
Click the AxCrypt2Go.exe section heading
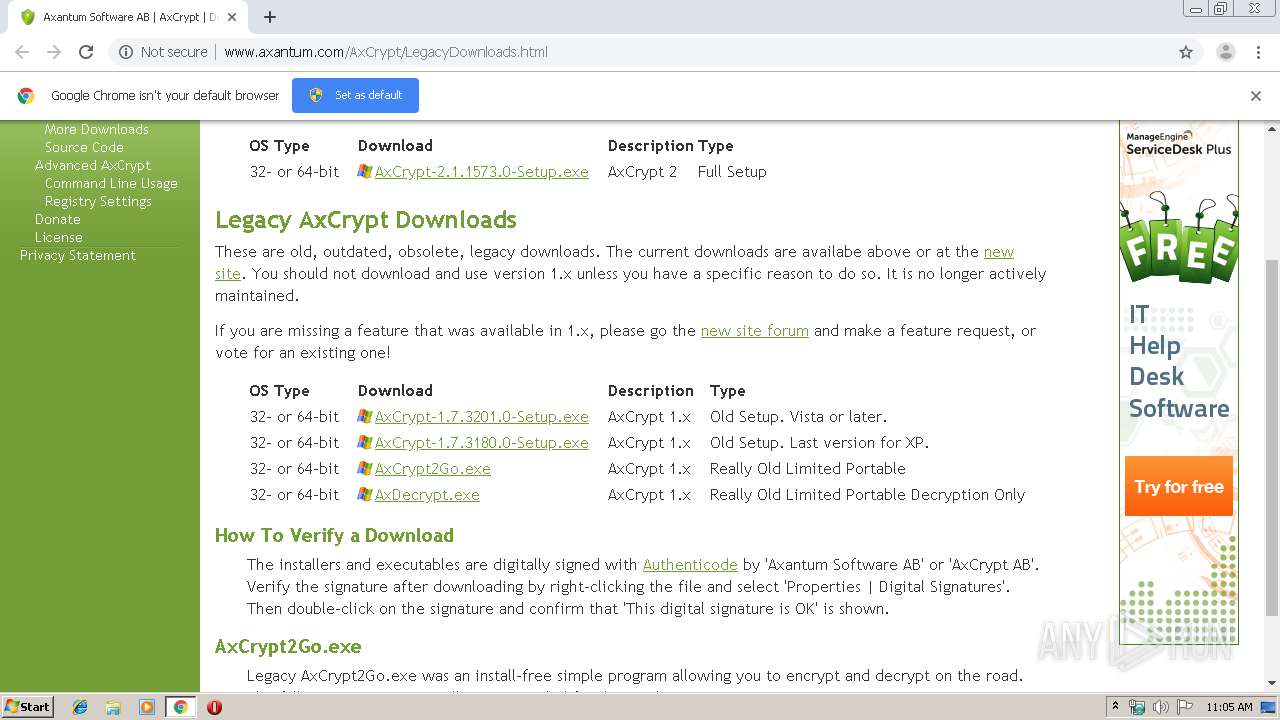coord(288,647)
